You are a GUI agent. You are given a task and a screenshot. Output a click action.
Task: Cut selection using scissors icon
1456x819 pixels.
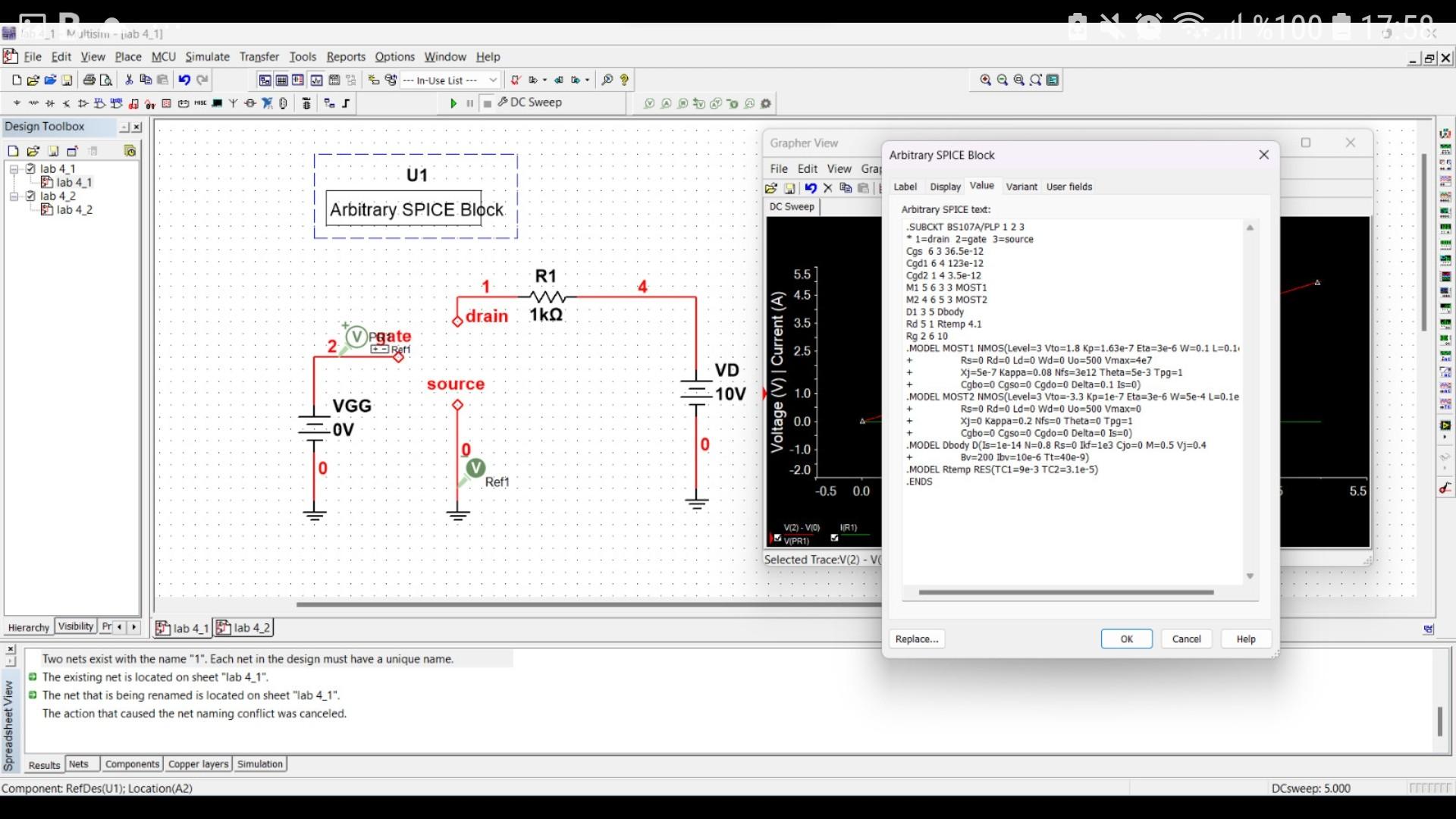coord(129,80)
